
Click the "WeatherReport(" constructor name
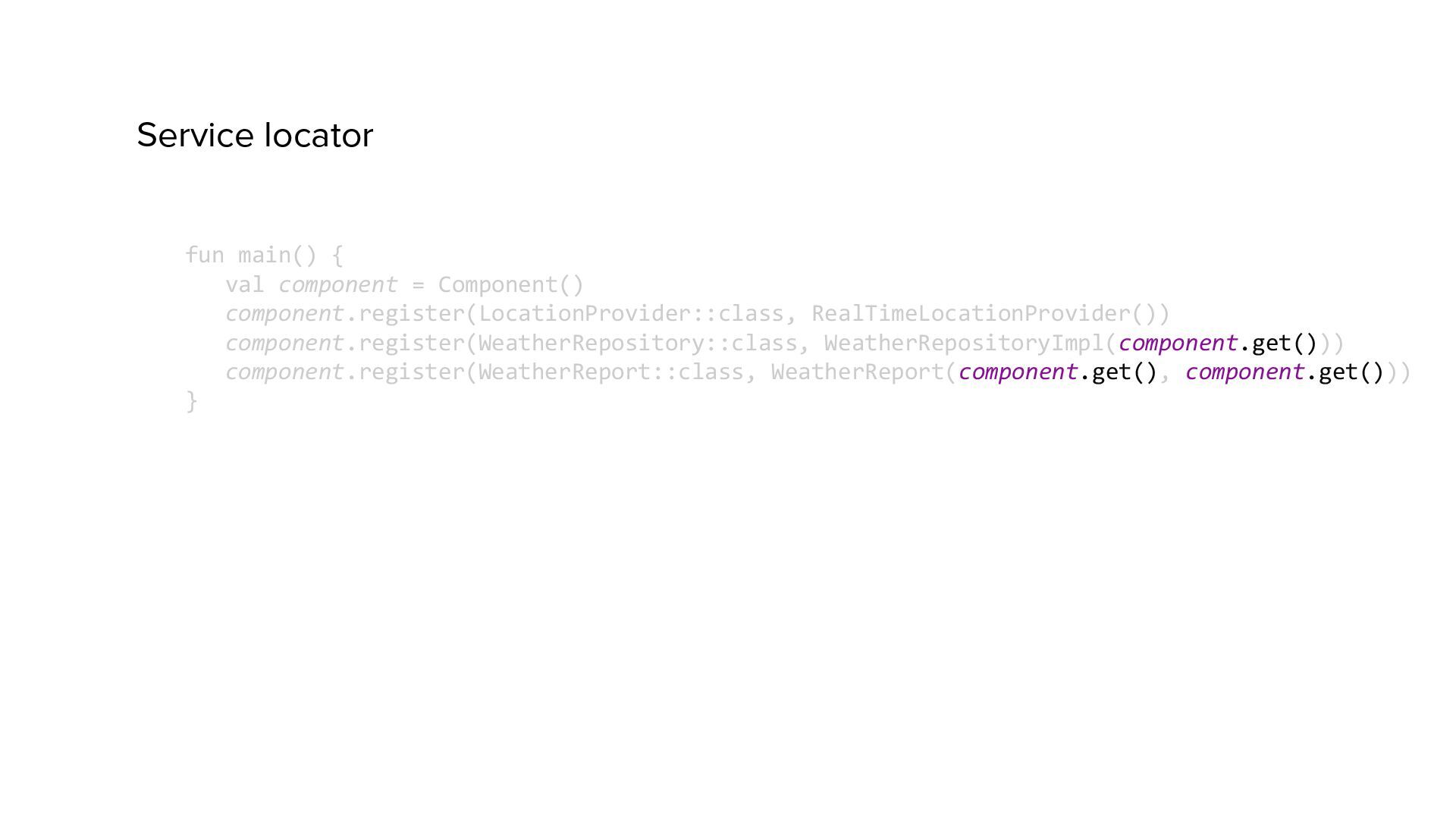pos(857,372)
